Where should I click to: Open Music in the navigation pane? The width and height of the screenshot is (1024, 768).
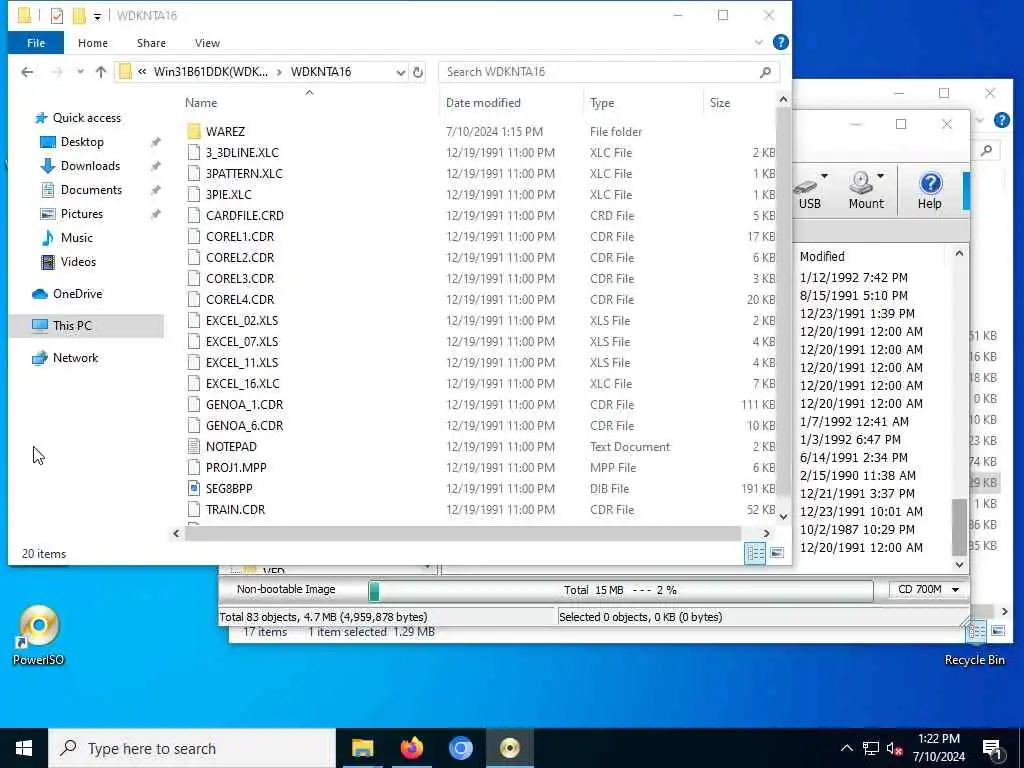[x=76, y=238]
